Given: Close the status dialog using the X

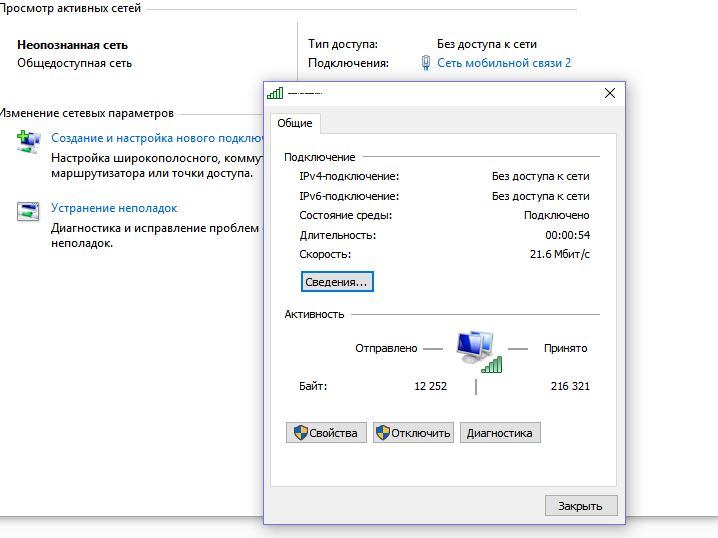Looking at the screenshot, I should (x=610, y=93).
